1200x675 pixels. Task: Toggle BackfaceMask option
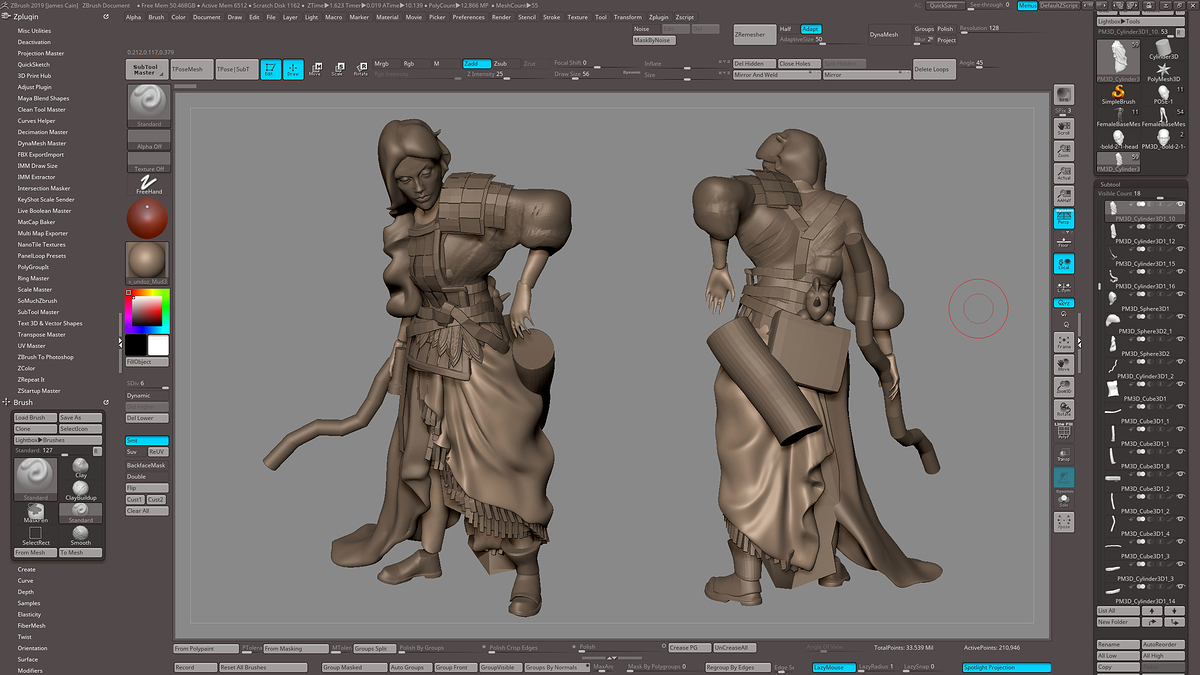(147, 465)
